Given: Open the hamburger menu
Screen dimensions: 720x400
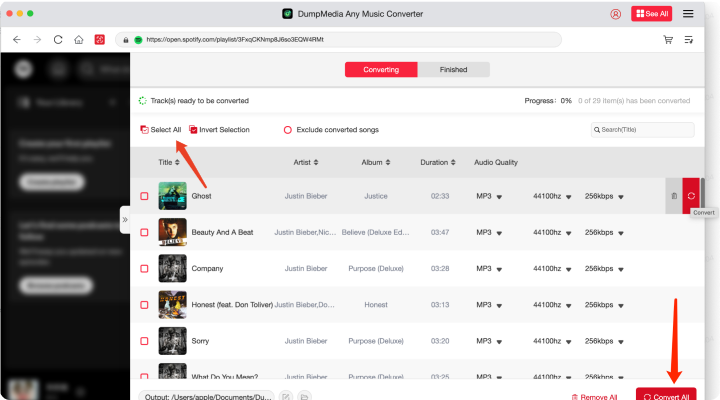Looking at the screenshot, I should click(x=688, y=14).
